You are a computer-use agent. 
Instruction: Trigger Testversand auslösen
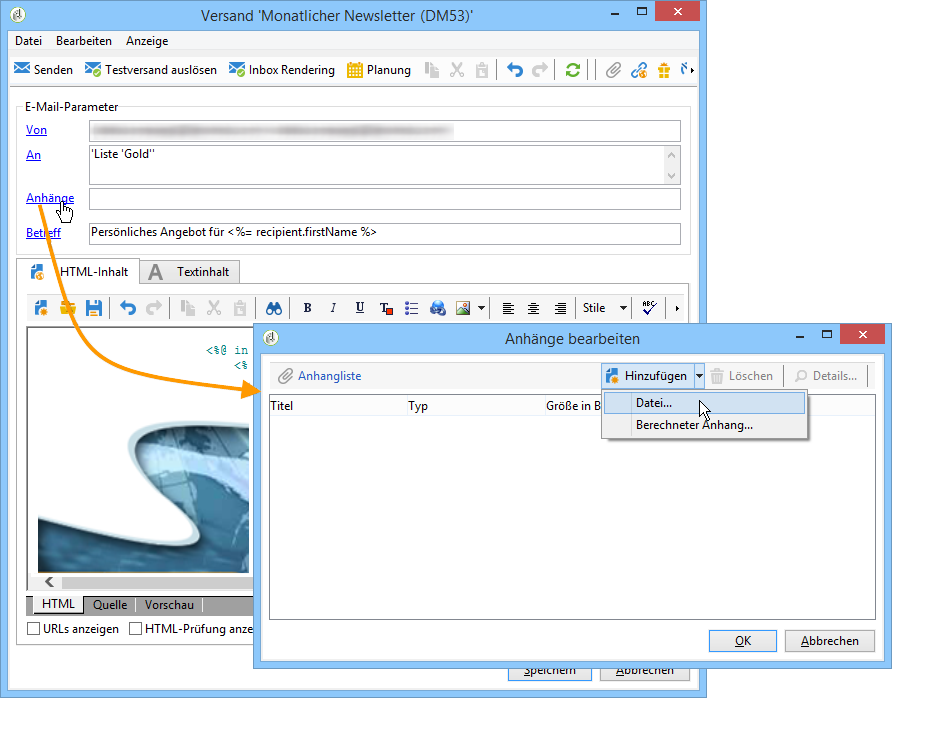pyautogui.click(x=151, y=70)
